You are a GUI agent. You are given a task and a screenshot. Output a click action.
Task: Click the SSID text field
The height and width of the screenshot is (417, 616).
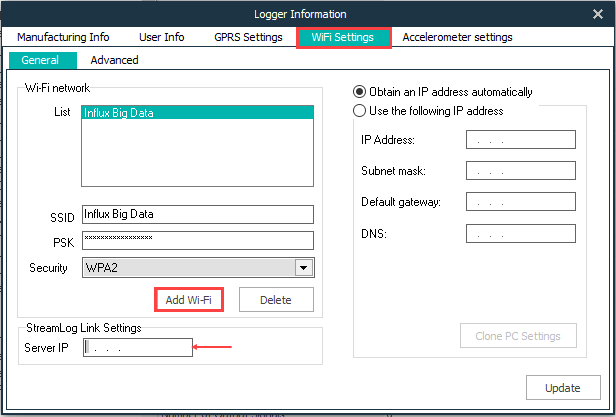pos(198,214)
